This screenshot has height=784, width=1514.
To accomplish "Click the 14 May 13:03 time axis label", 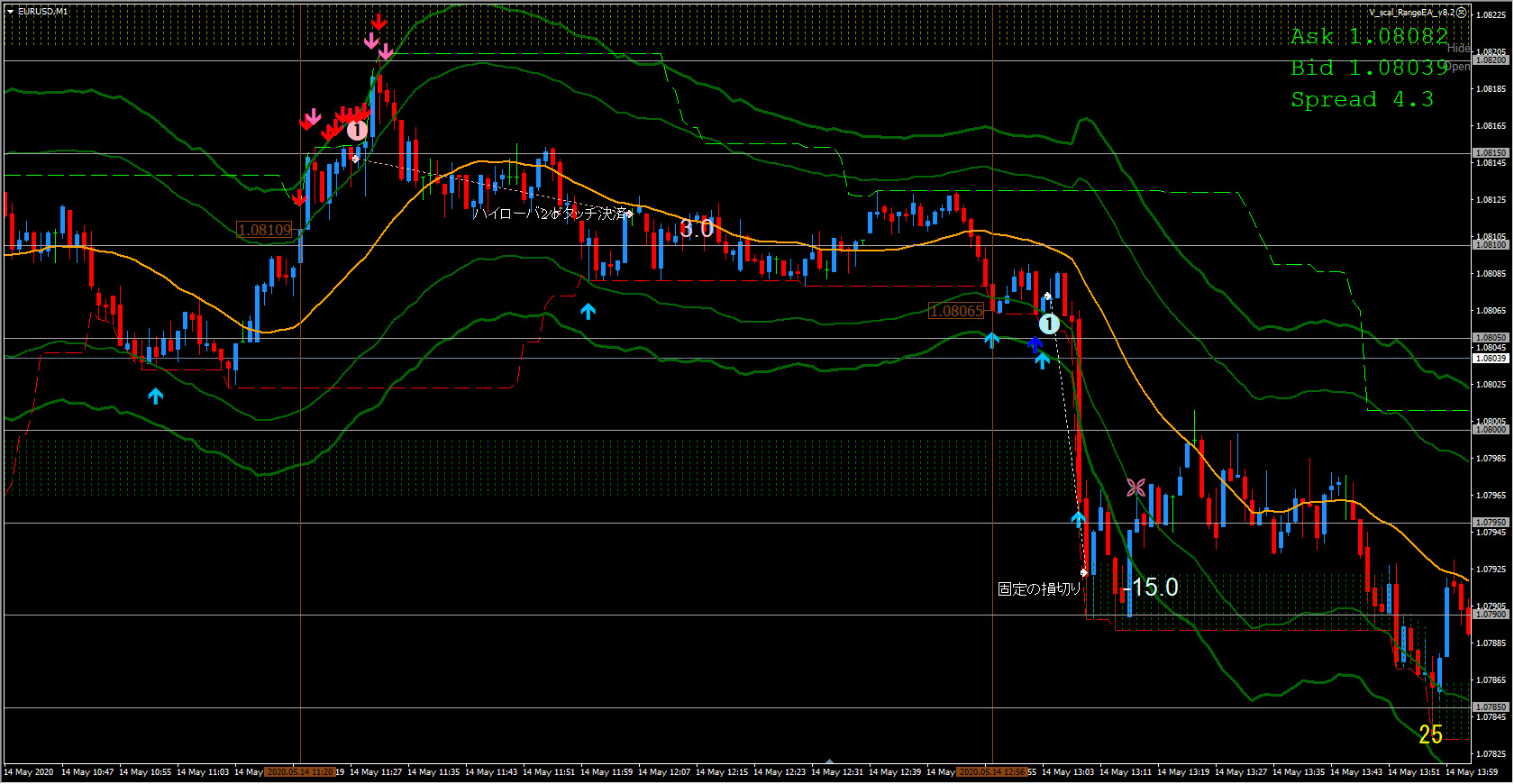I will click(1068, 772).
